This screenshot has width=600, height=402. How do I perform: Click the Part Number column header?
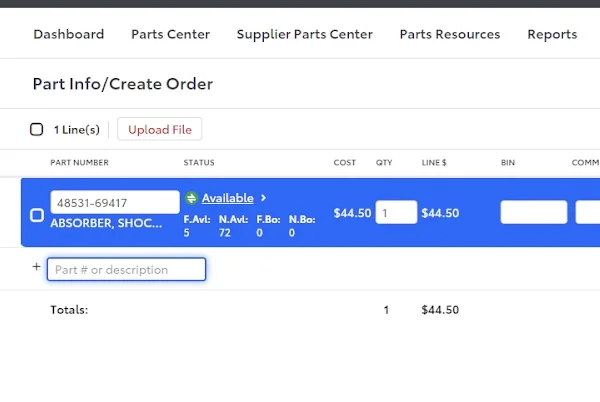79,163
